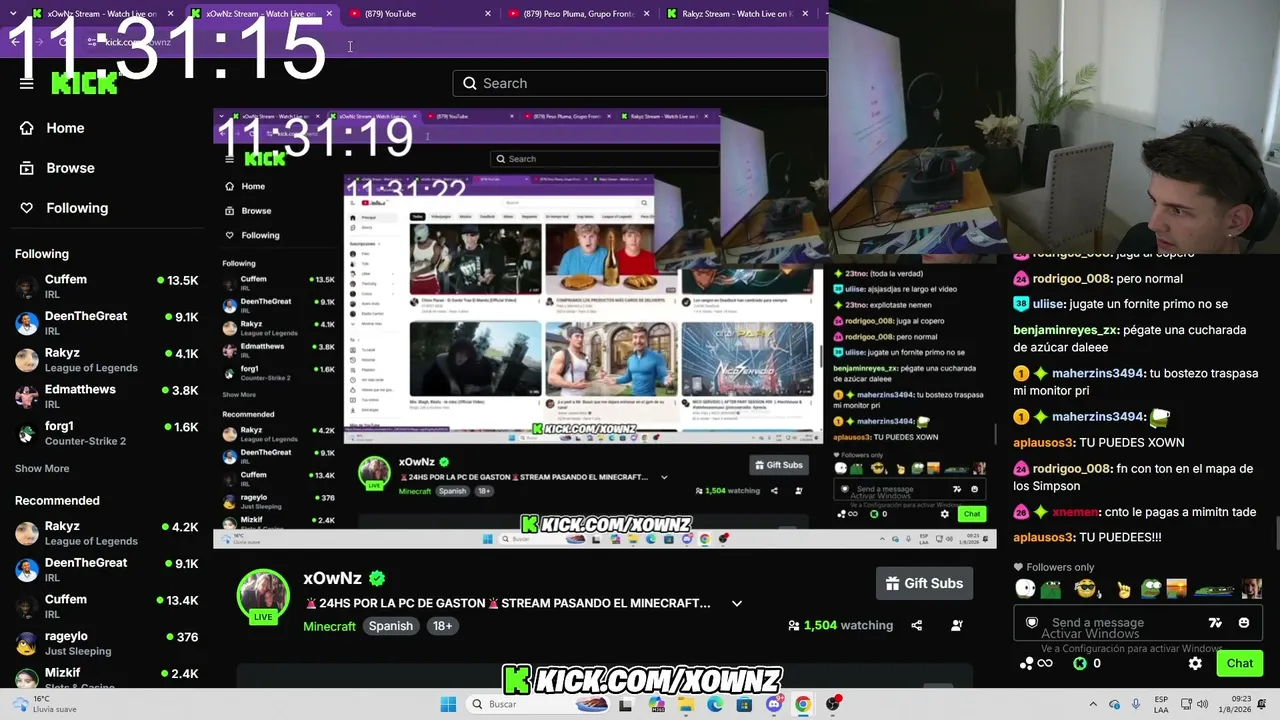1280x720 pixels.
Task: Open the weather widget on the taskbar
Action: pos(45,704)
